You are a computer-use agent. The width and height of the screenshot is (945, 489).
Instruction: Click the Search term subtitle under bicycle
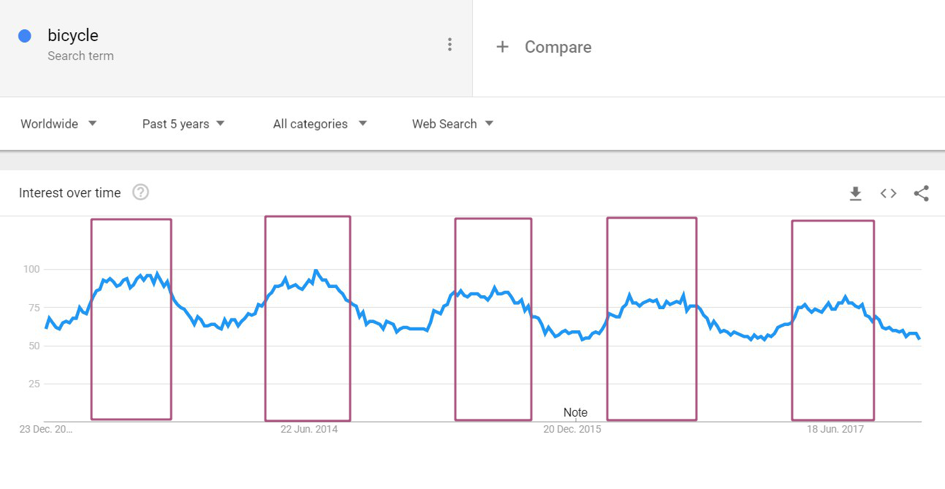pyautogui.click(x=80, y=56)
